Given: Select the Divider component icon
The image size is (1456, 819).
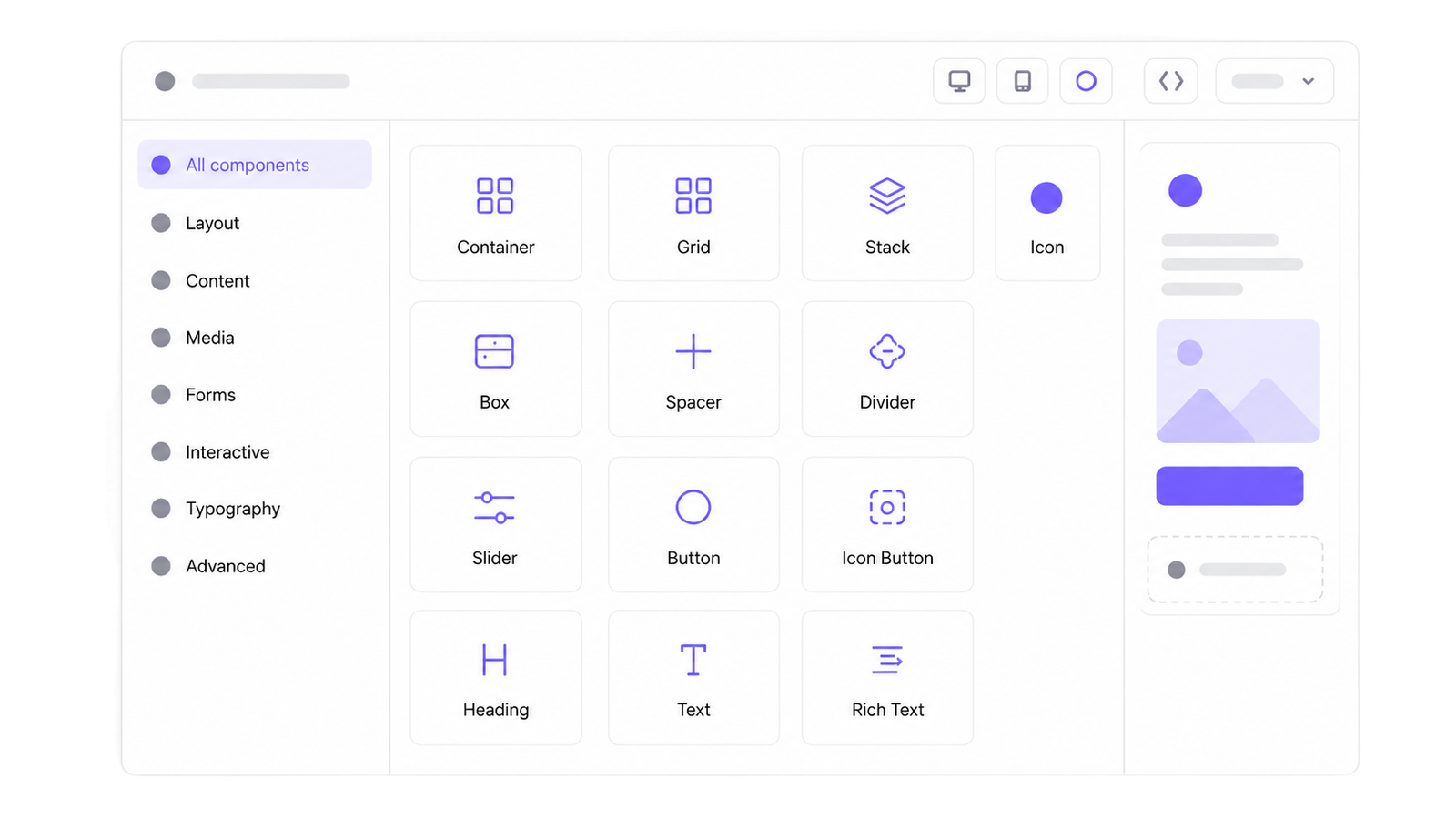Looking at the screenshot, I should click(x=887, y=351).
